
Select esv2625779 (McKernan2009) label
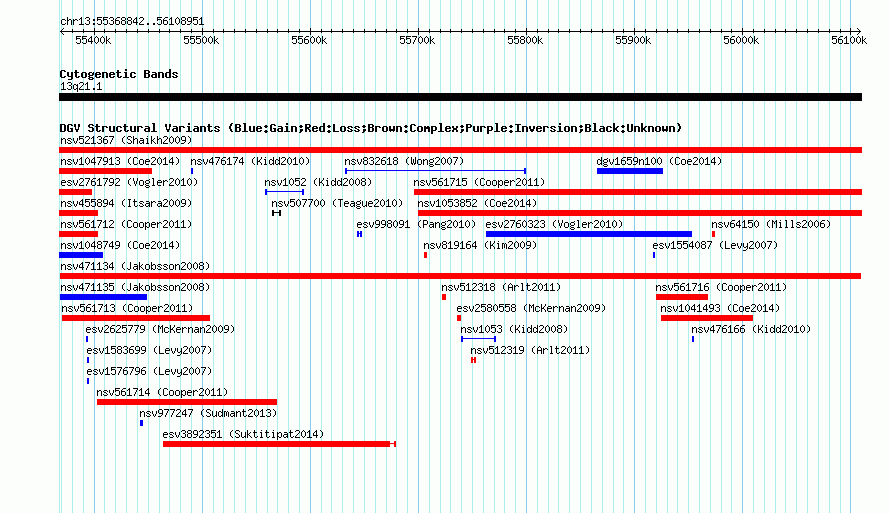160,329
